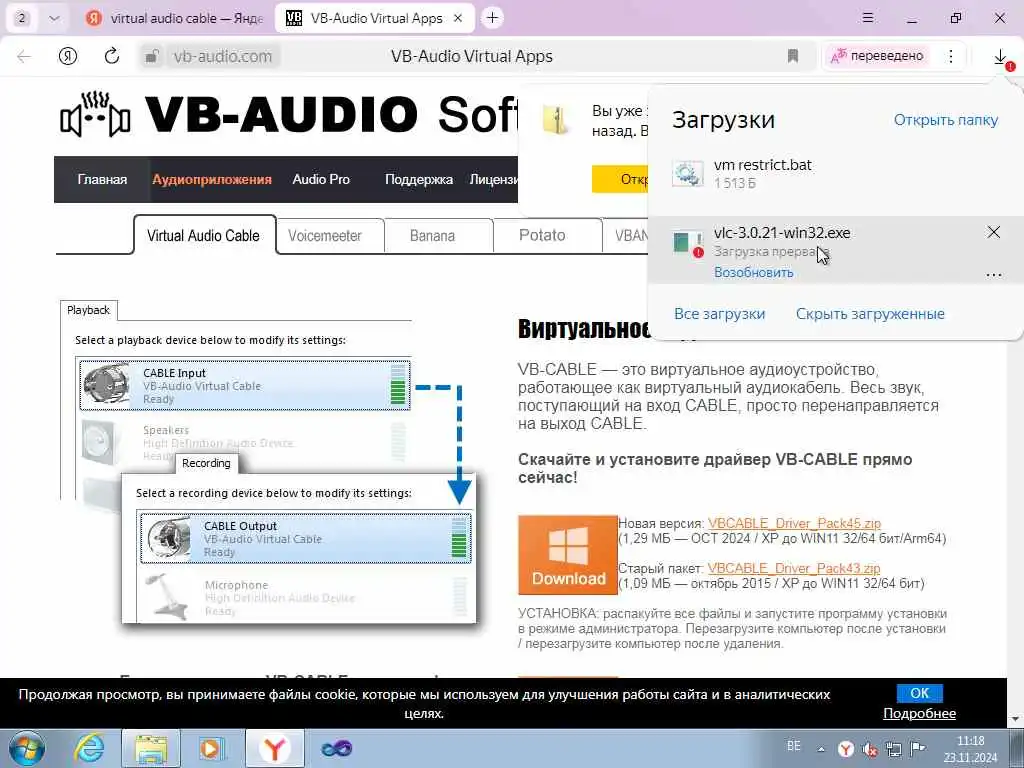This screenshot has width=1024, height=768.
Task: Open the infinity-logo app in taskbar
Action: (336, 748)
